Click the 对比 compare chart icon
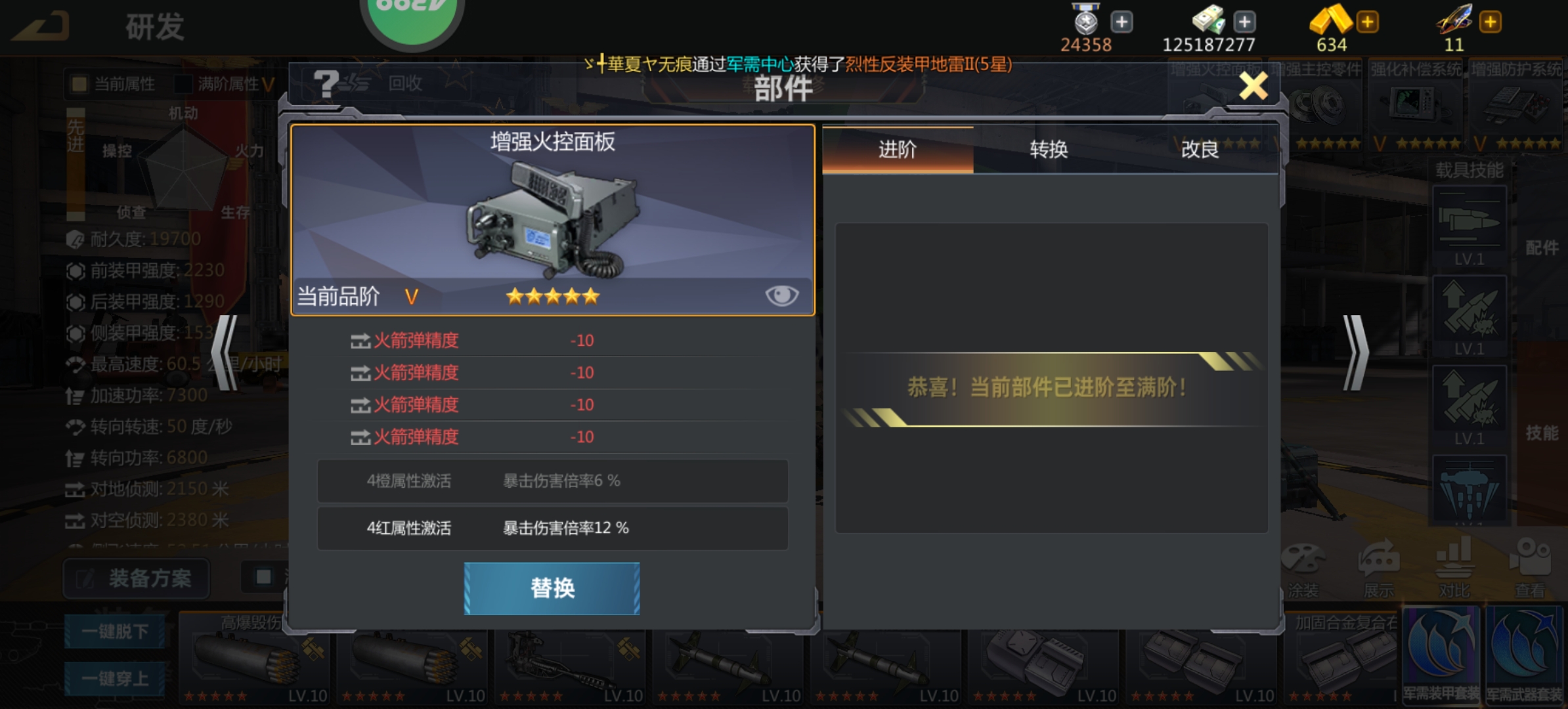Screen dimensions: 1568x709 coord(1454,569)
